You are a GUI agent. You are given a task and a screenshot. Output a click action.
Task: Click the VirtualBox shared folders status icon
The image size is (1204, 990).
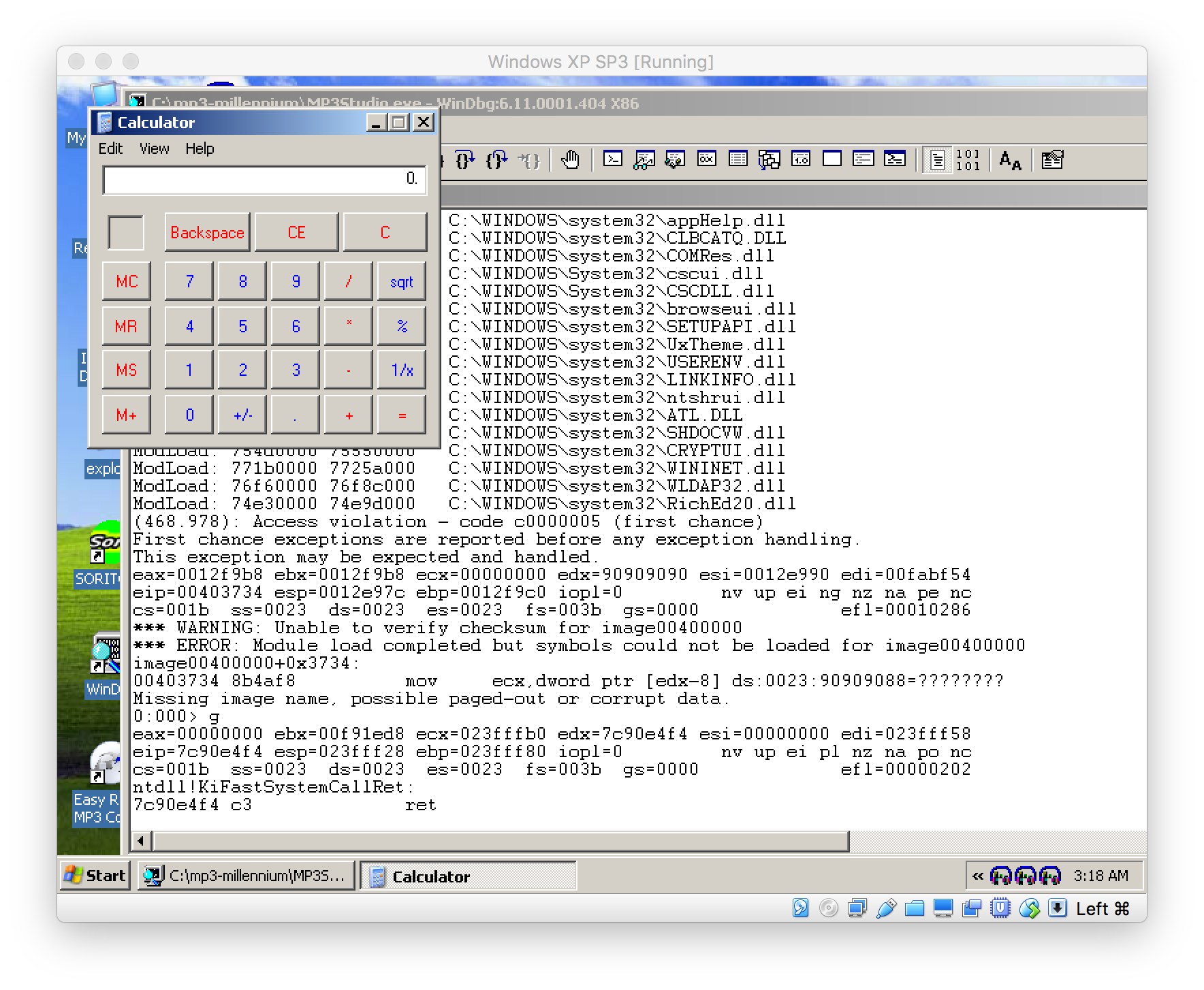pos(915,908)
